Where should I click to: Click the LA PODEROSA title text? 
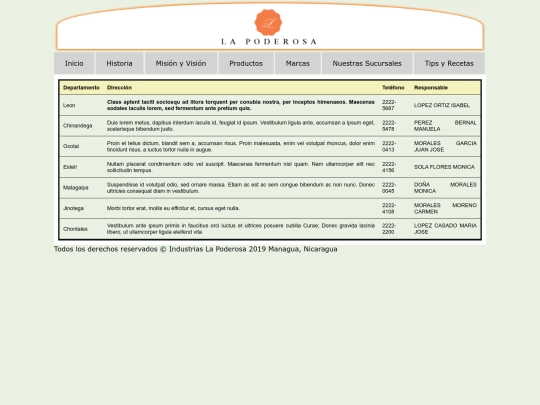269,42
